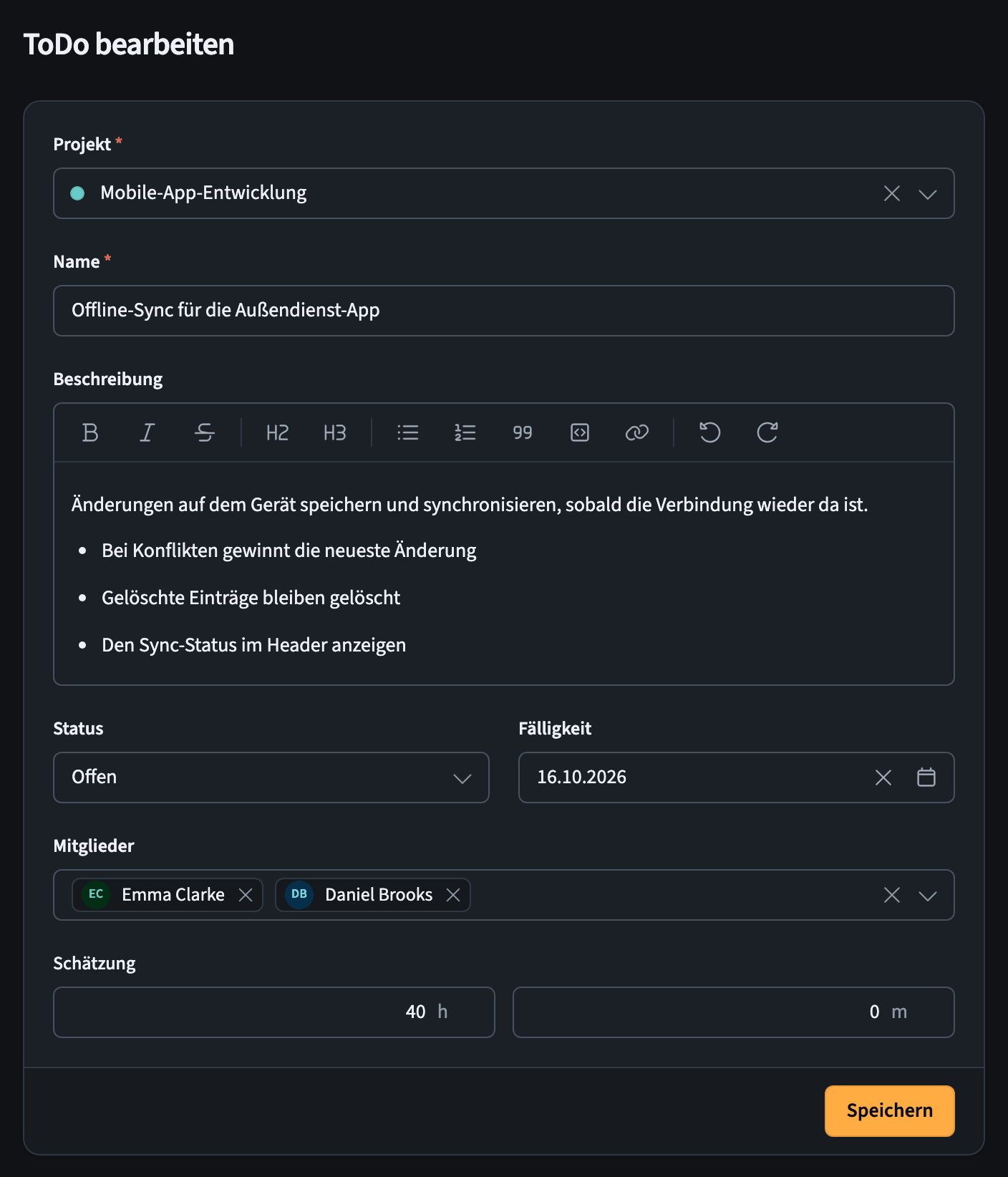Image resolution: width=1008 pixels, height=1177 pixels.
Task: Toggle strikethrough text formatting
Action: pos(205,432)
